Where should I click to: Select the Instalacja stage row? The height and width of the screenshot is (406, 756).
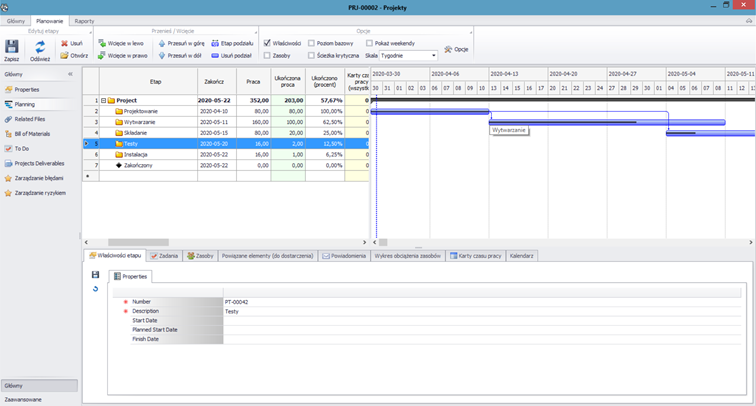pyautogui.click(x=226, y=155)
